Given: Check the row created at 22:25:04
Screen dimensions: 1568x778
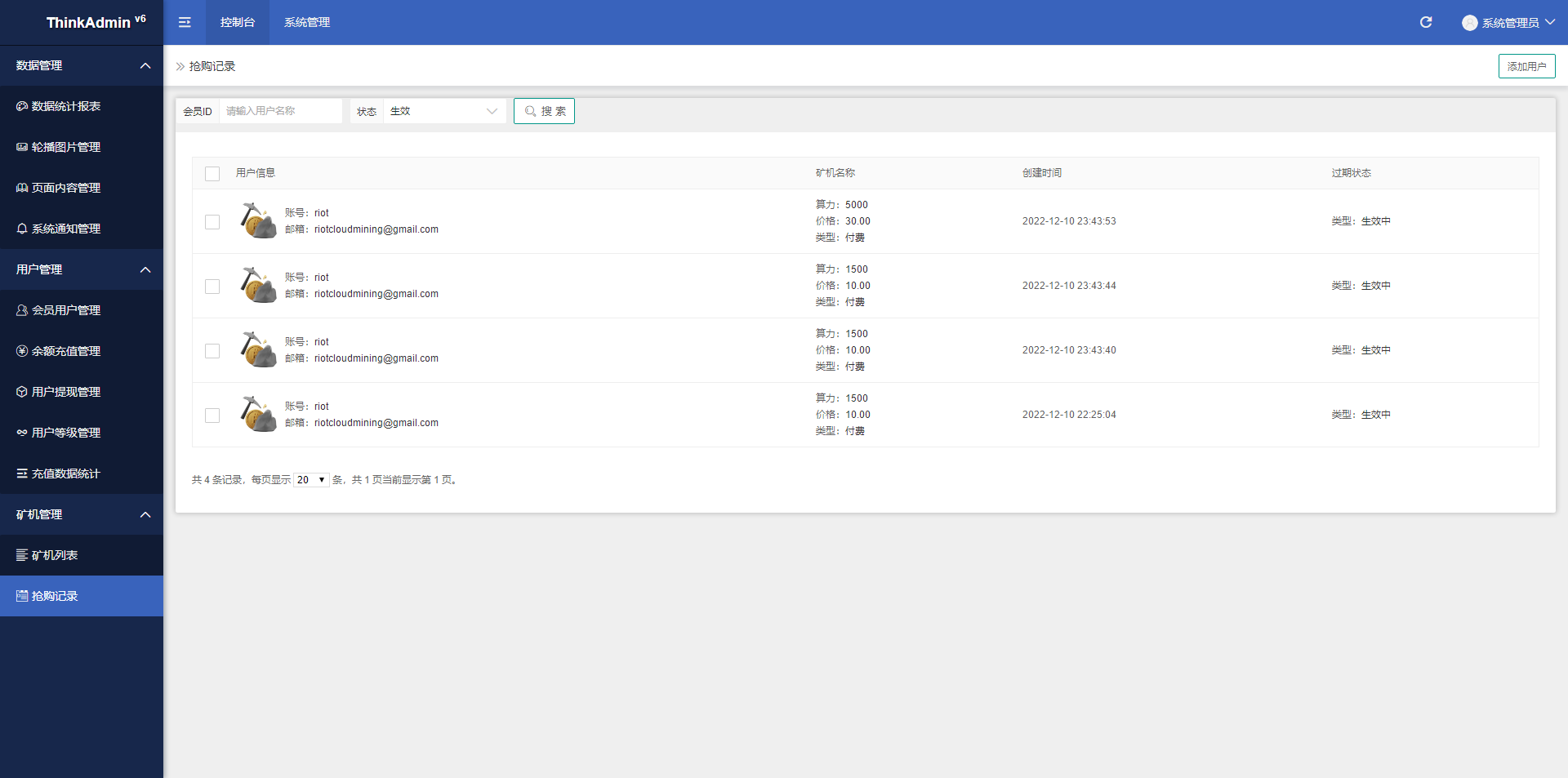Looking at the screenshot, I should [x=212, y=416].
